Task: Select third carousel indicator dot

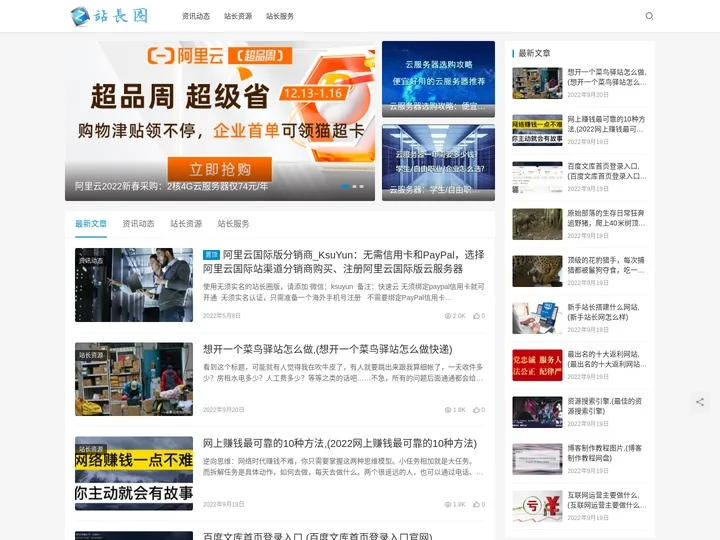Action: (361, 186)
